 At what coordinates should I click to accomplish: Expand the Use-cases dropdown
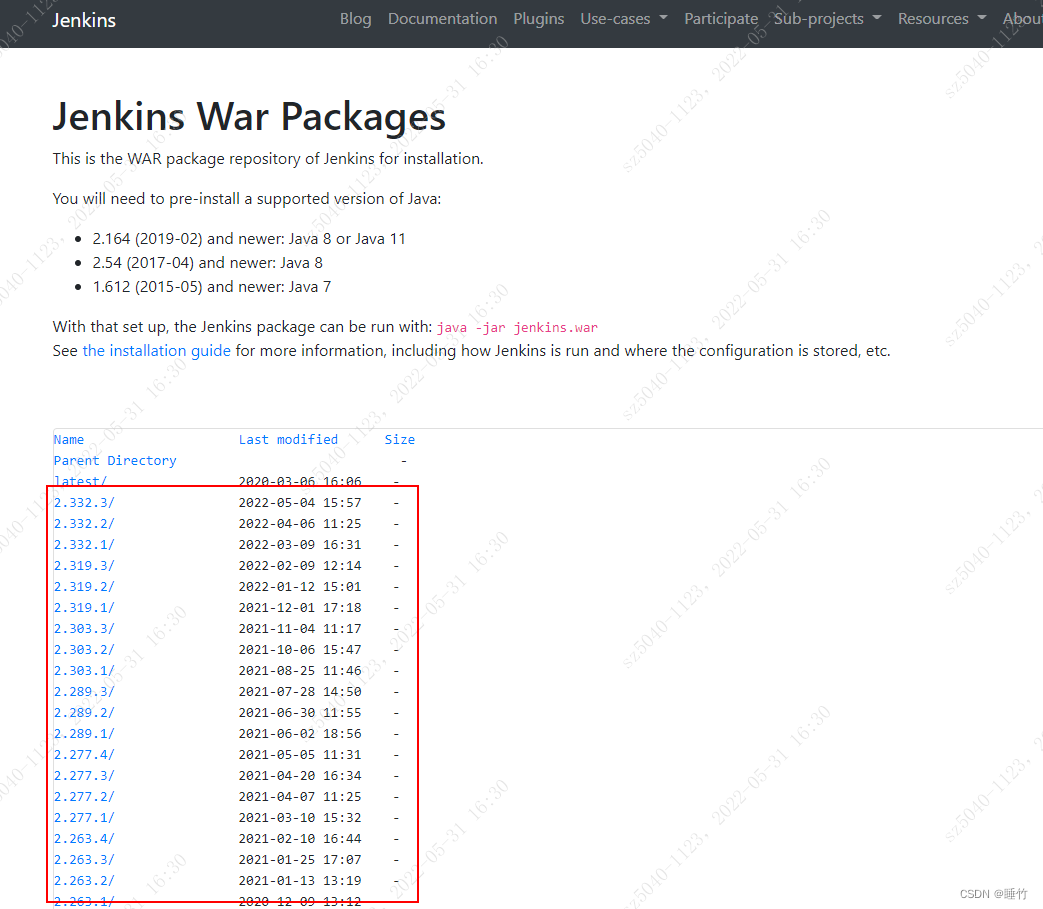click(x=623, y=19)
